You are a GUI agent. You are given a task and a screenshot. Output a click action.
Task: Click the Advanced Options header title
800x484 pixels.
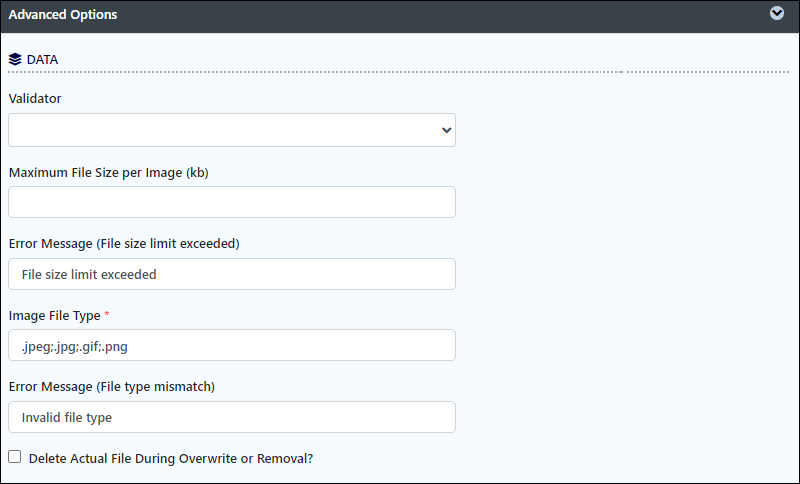(63, 15)
